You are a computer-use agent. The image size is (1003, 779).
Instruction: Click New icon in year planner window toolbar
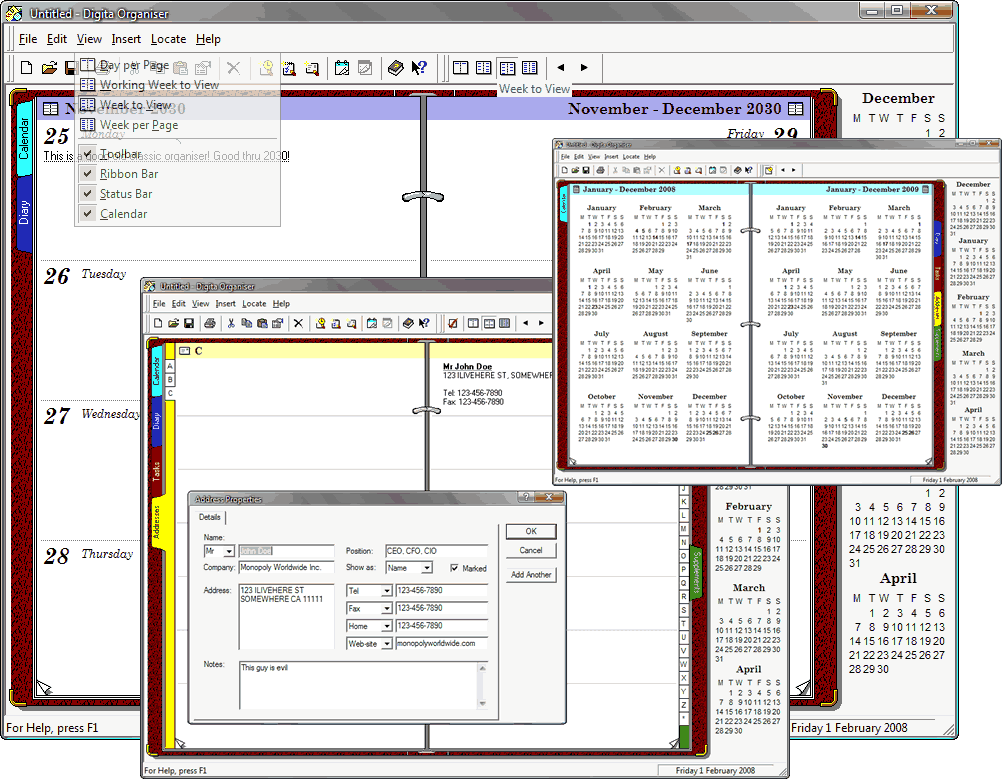tap(564, 170)
